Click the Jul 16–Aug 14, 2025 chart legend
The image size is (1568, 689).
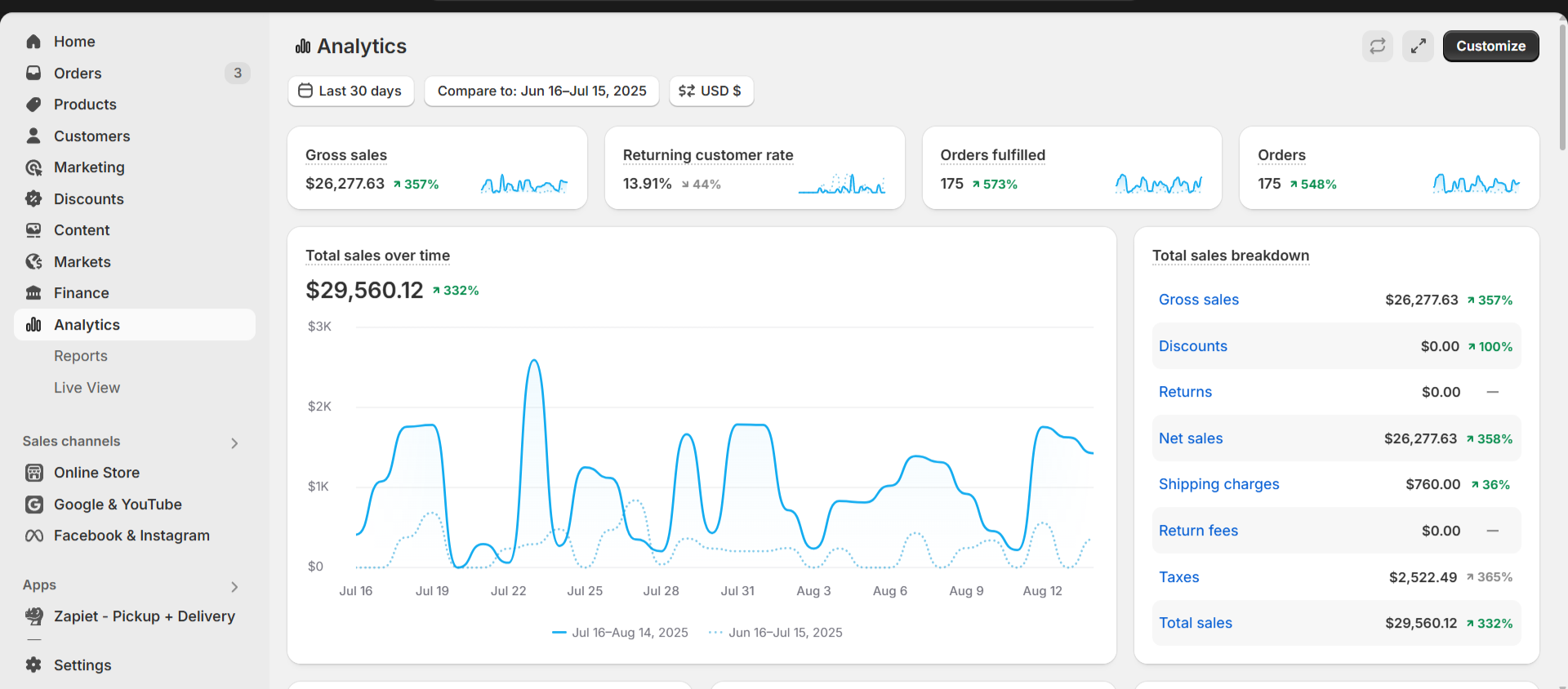coord(621,633)
